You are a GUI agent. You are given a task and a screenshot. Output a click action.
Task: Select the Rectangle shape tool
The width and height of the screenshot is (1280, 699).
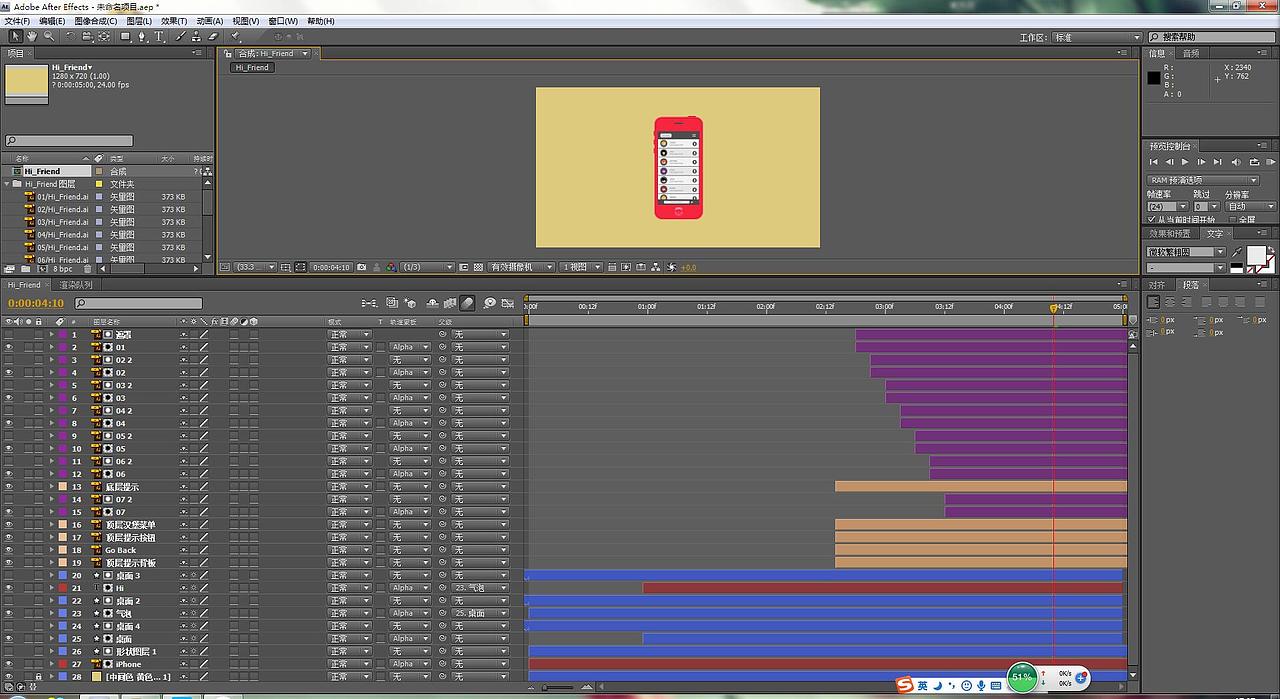click(126, 36)
